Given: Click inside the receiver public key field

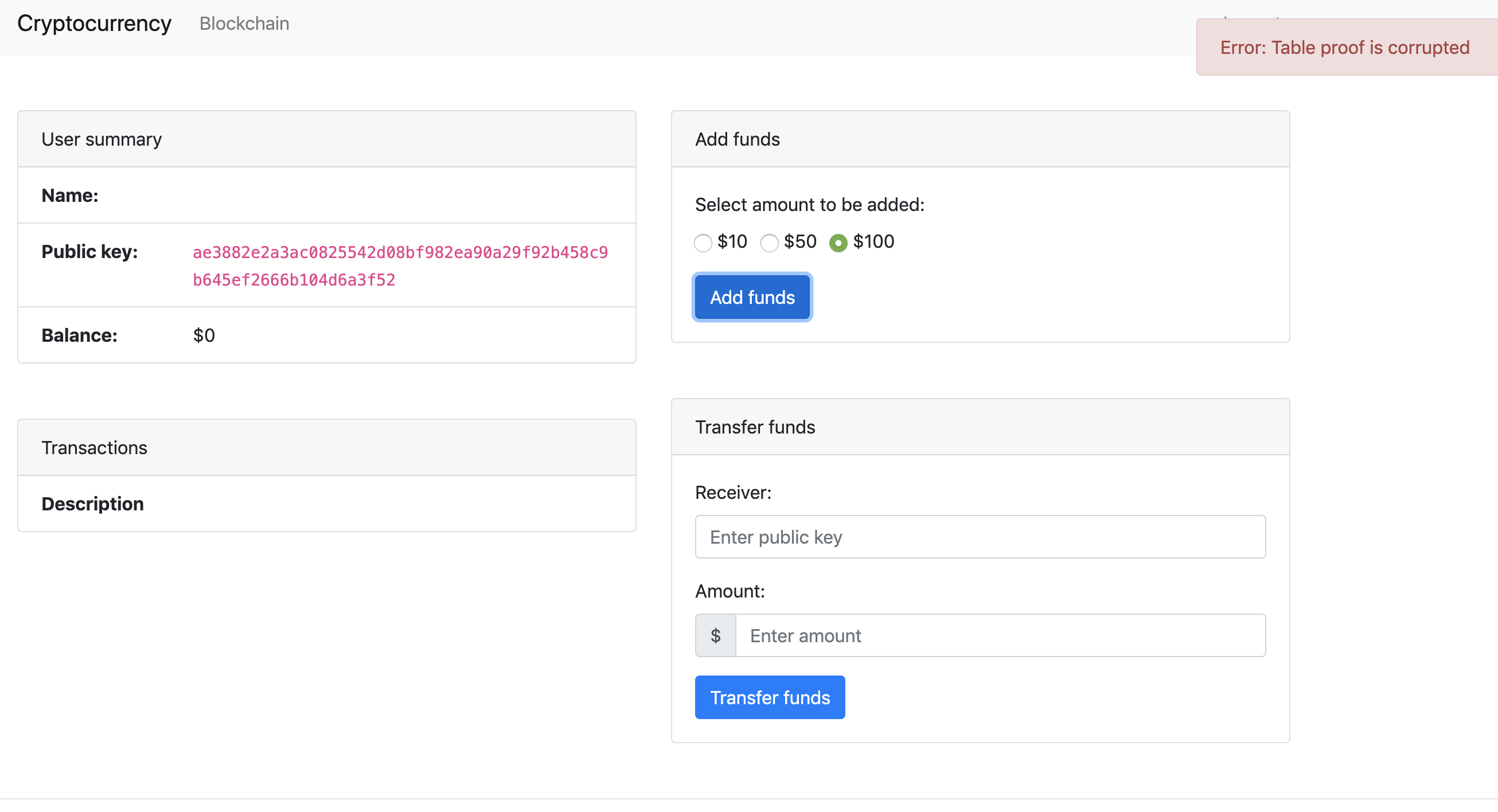Looking at the screenshot, I should coord(980,537).
